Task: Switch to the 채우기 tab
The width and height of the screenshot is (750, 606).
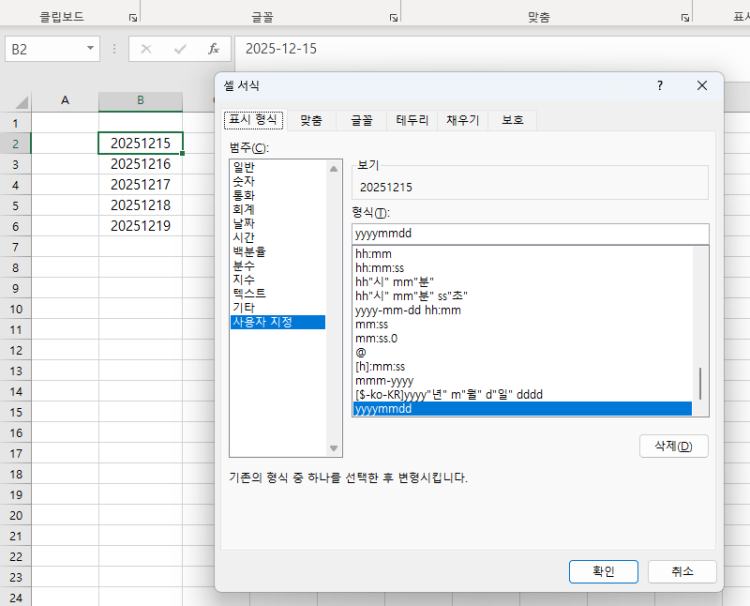Action: point(463,120)
